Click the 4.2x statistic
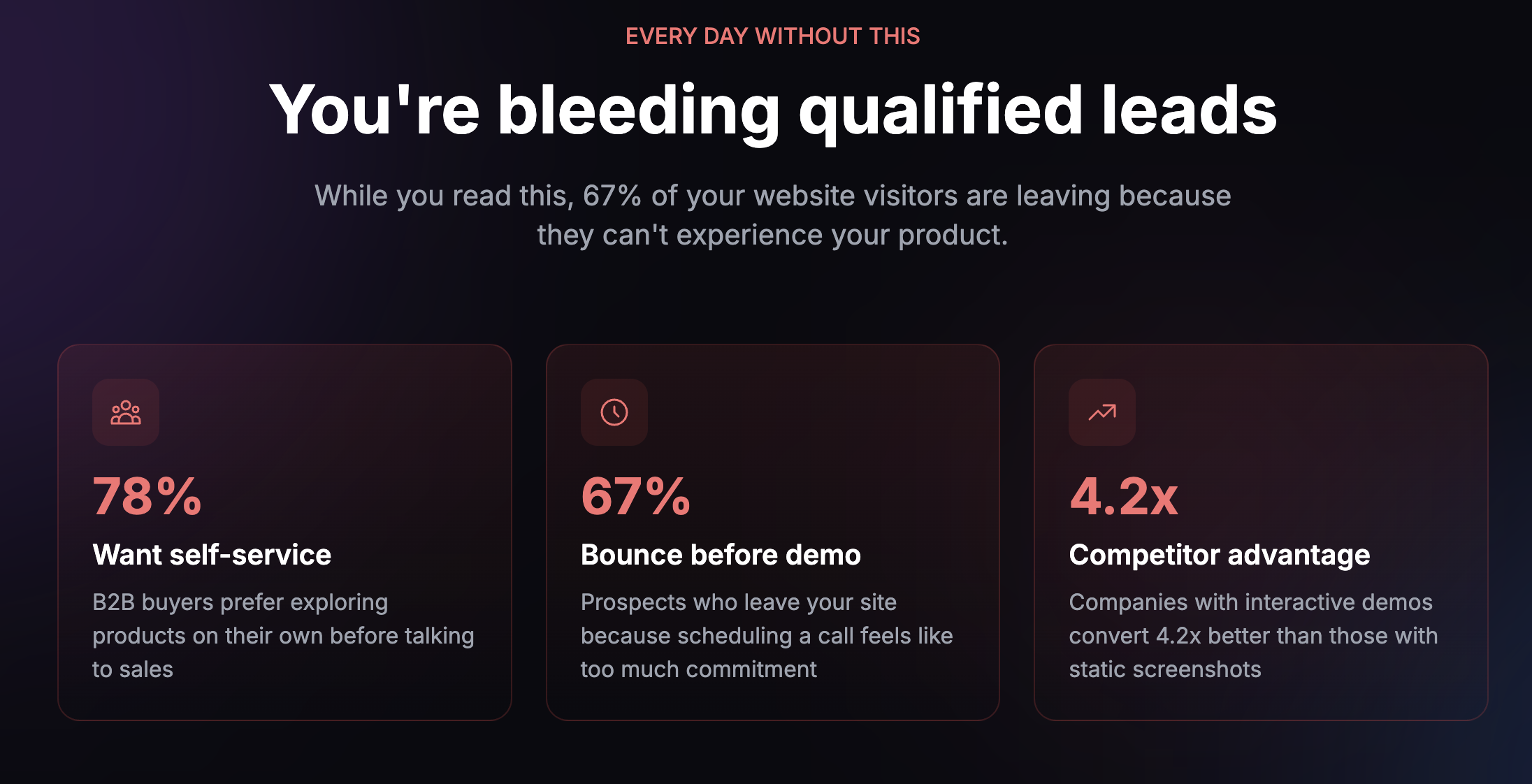The height and width of the screenshot is (784, 1532). coord(1123,497)
